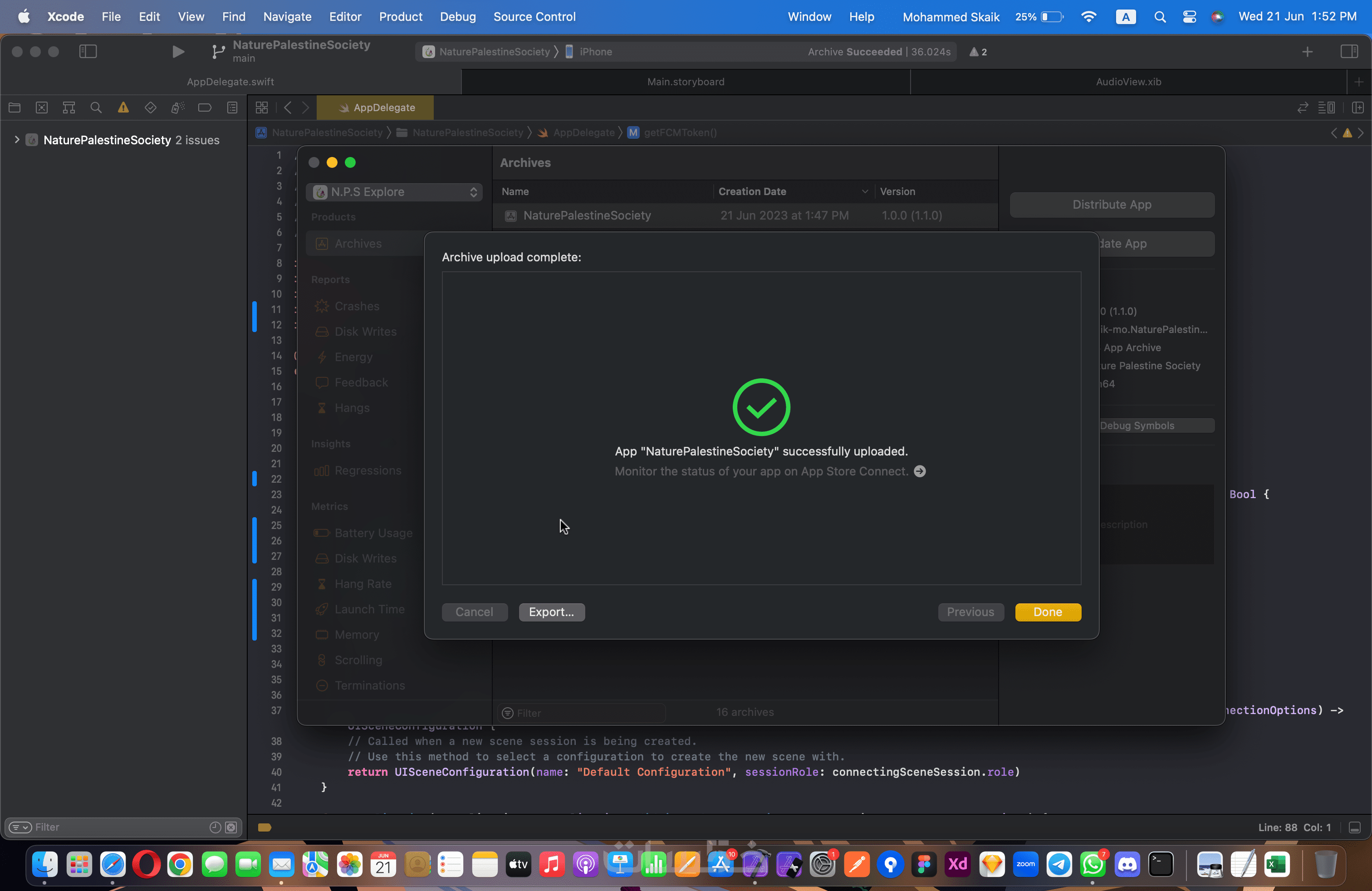Click the code review swap arrows icon
1372x891 pixels.
[1302, 108]
